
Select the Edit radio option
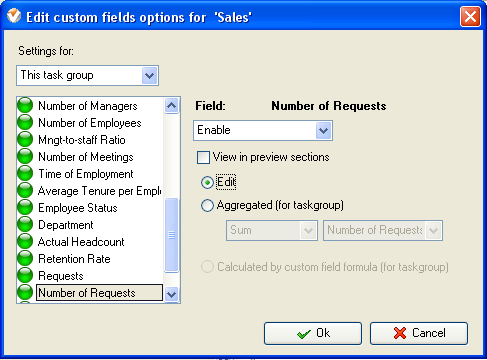coord(207,182)
